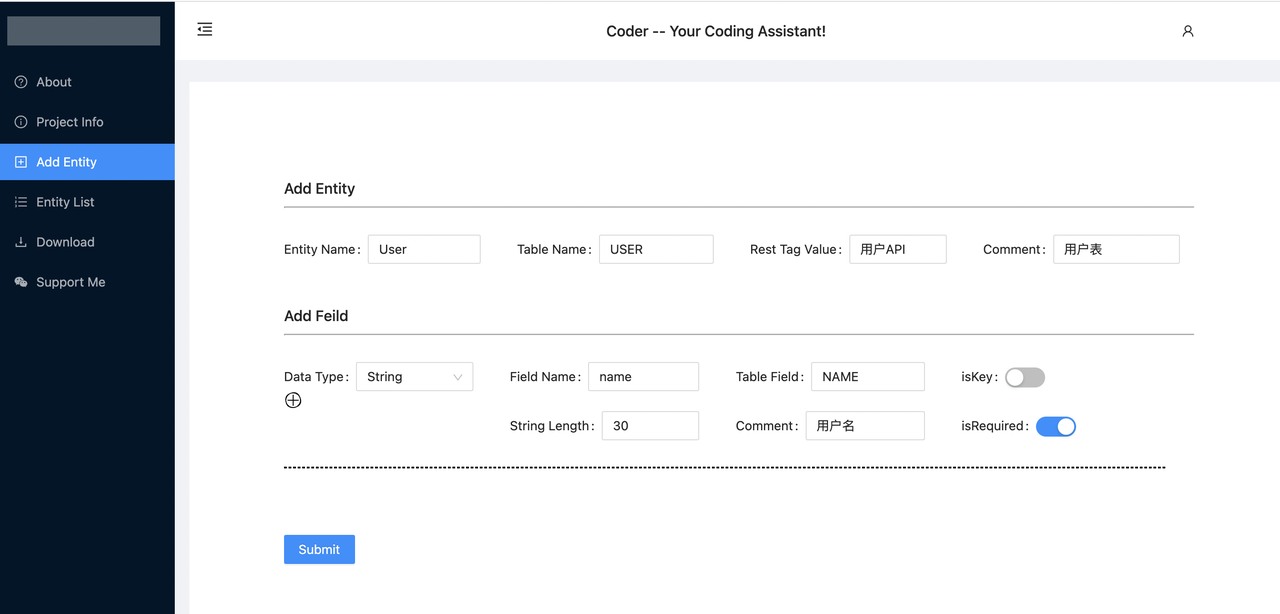This screenshot has height=614, width=1280.
Task: Select the String Length field showing 30
Action: pyautogui.click(x=650, y=425)
